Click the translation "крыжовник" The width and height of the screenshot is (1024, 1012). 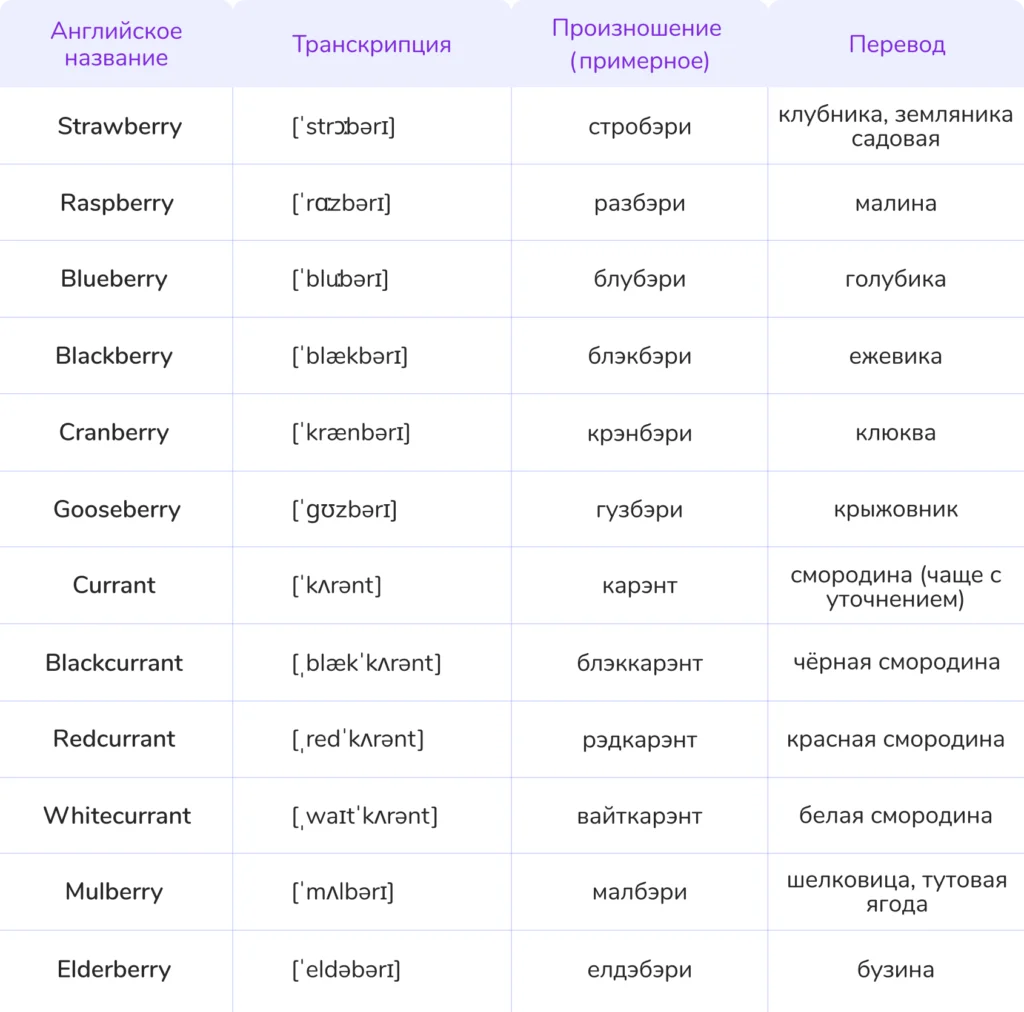[x=895, y=509]
